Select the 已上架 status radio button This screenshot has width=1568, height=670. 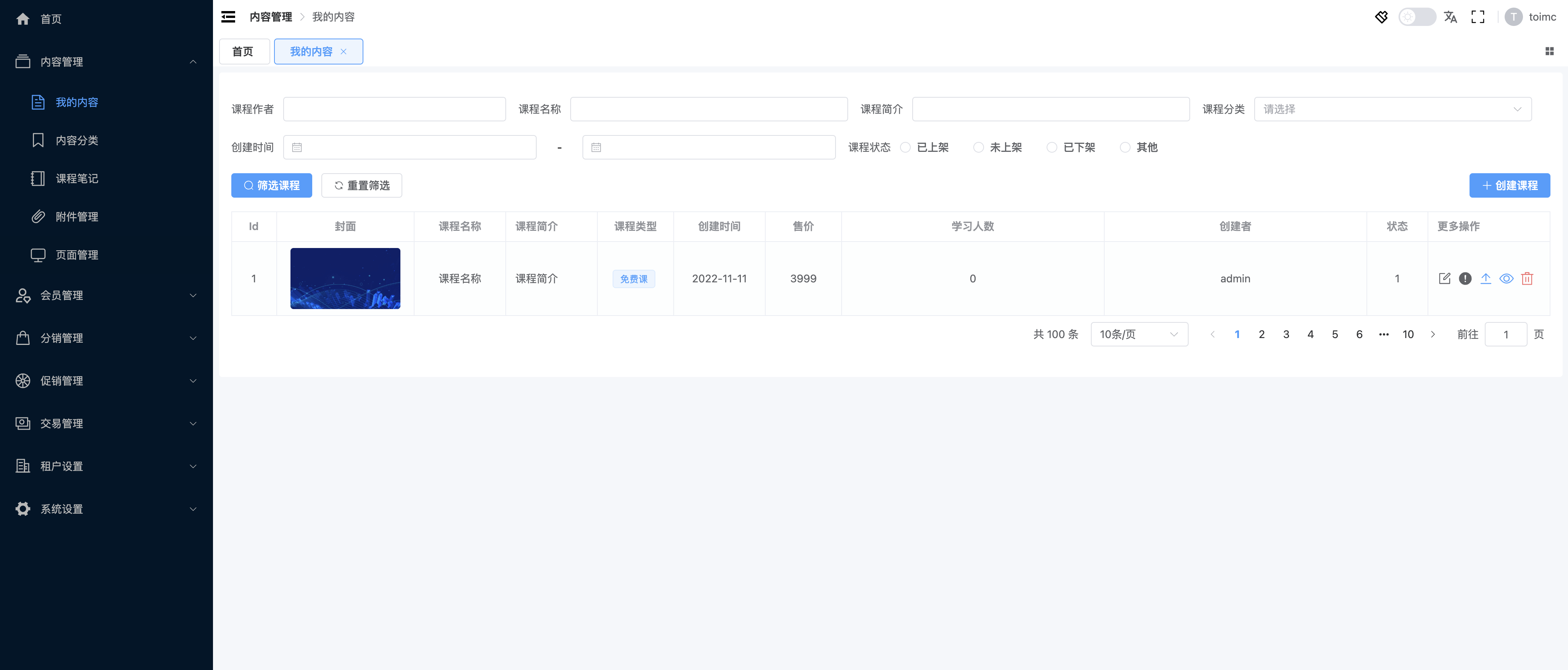[x=905, y=147]
